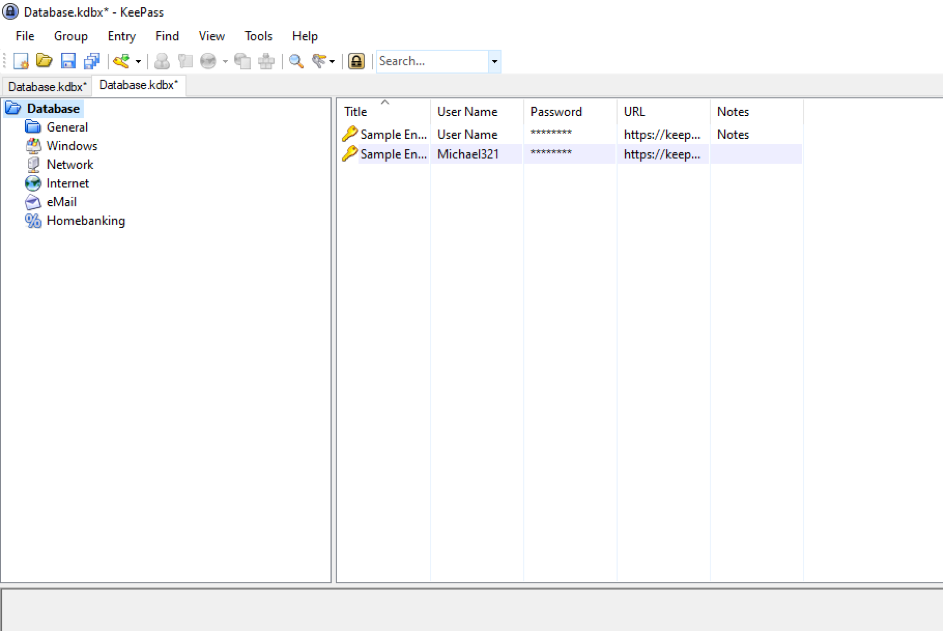Lock the workspace with the padlock icon

357,61
